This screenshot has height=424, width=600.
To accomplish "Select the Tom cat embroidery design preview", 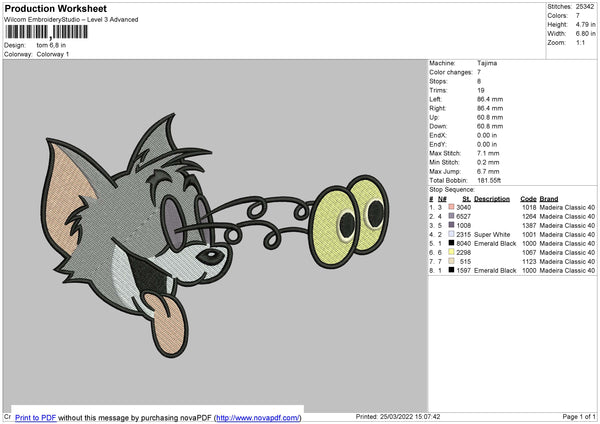I will click(215, 235).
